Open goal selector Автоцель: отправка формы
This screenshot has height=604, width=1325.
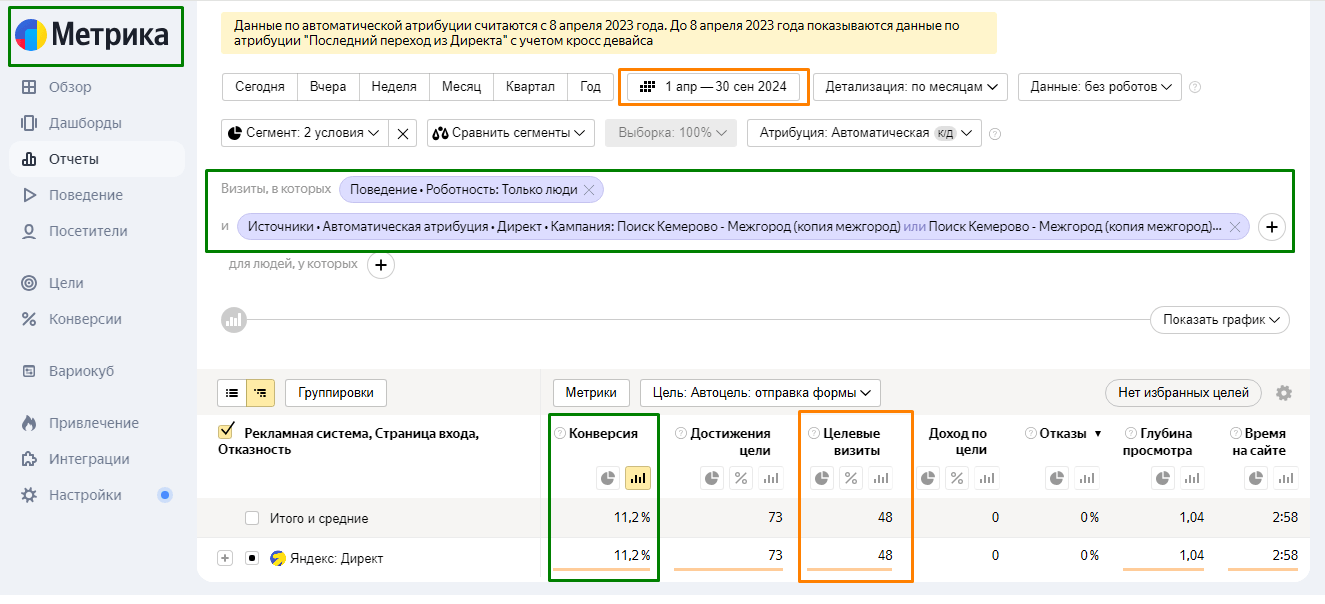pos(760,393)
